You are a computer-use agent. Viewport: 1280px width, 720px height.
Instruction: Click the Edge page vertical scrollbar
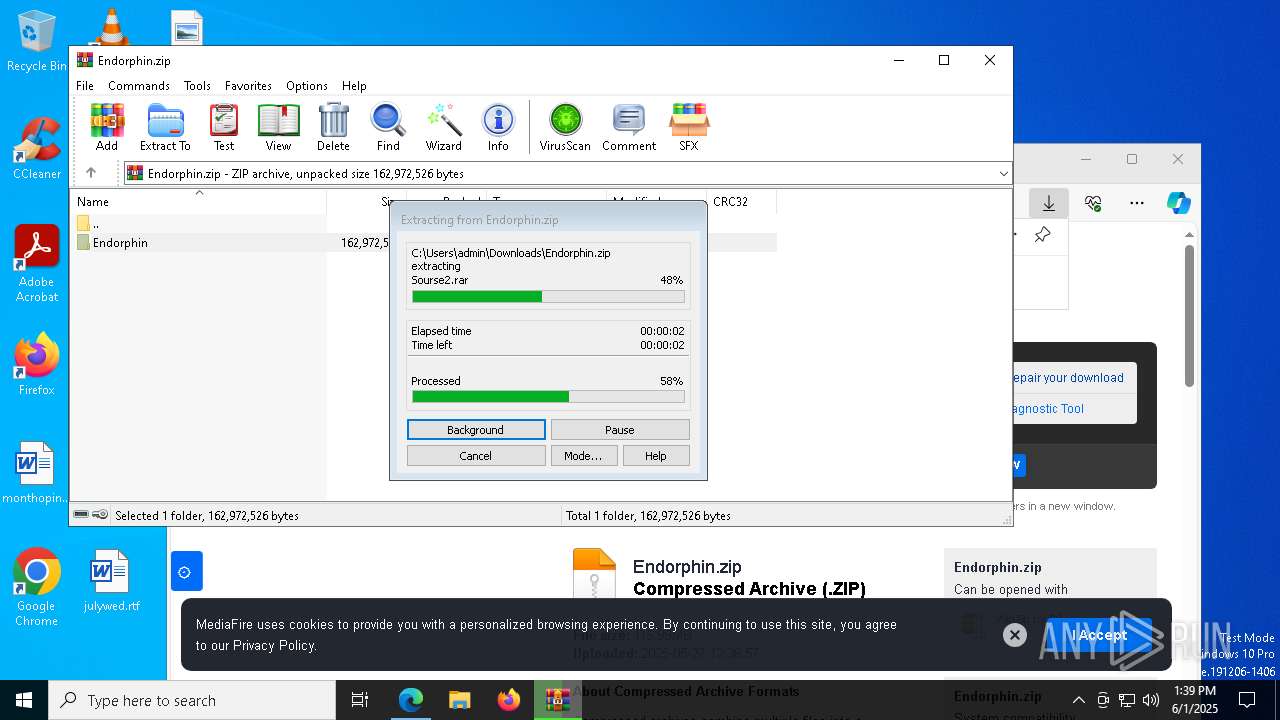[1190, 314]
